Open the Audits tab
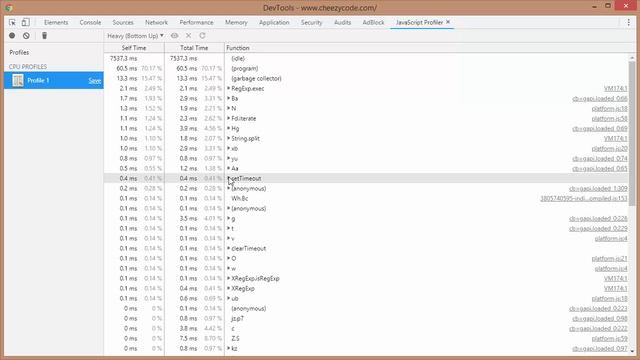640x360 pixels. (342, 22)
